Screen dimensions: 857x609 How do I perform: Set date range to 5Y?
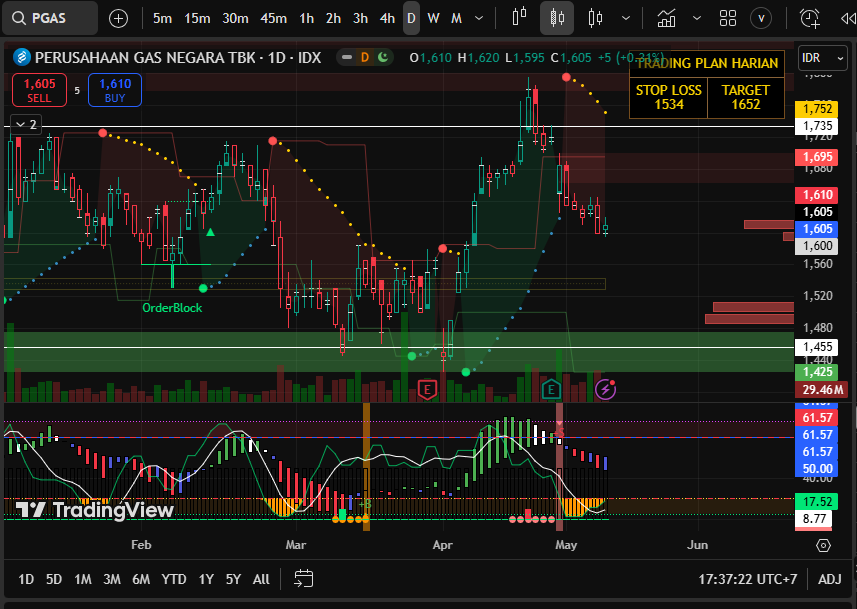[233, 579]
